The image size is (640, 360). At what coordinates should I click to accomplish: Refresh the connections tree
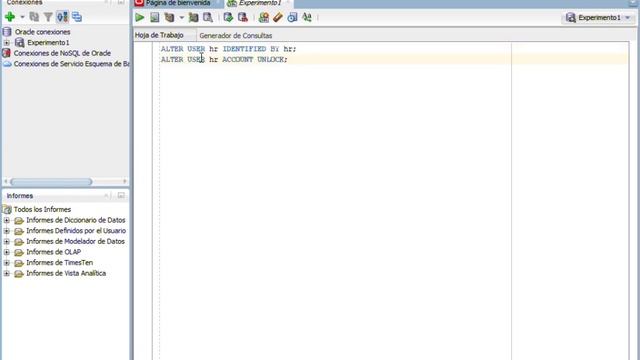[x=34, y=17]
